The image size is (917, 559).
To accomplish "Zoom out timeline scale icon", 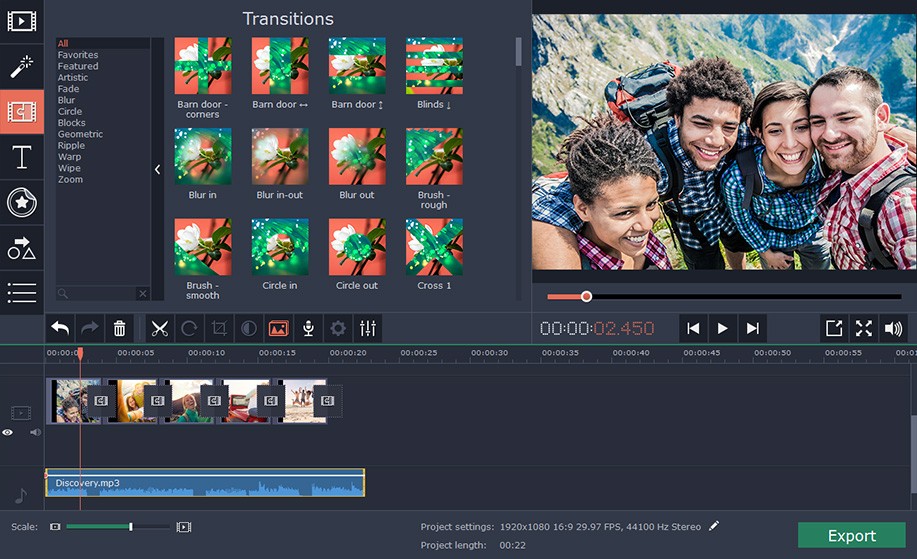I will click(x=55, y=527).
